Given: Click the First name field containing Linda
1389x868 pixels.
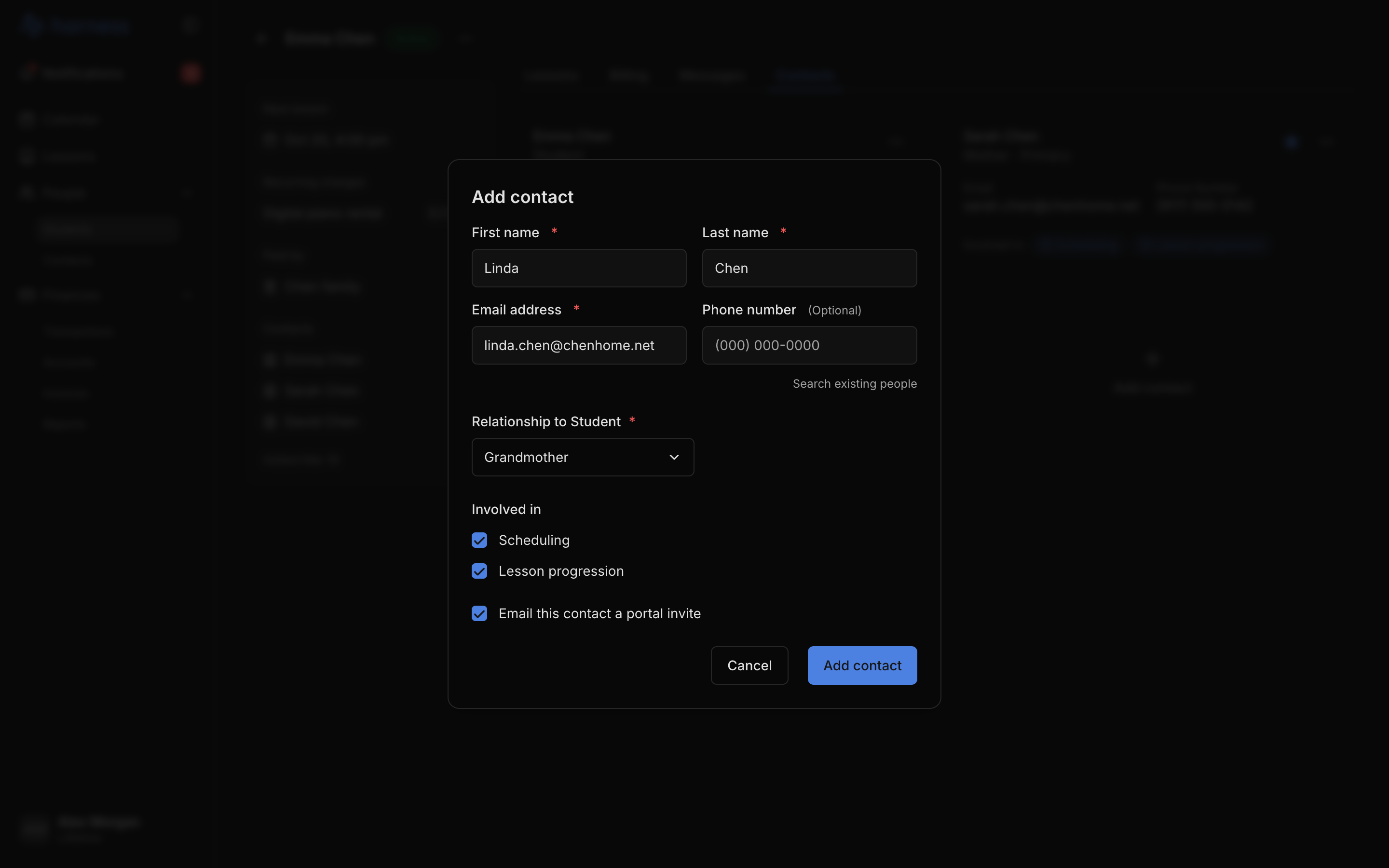Looking at the screenshot, I should [579, 268].
